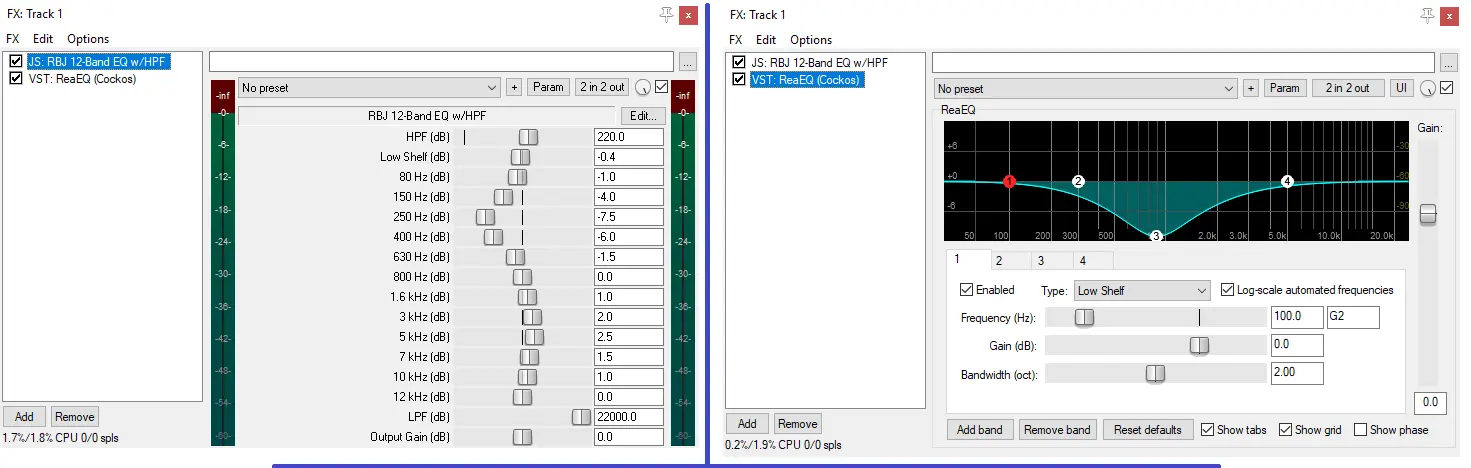
Task: Select band 4 node on the EQ graph
Action: pos(1287,182)
